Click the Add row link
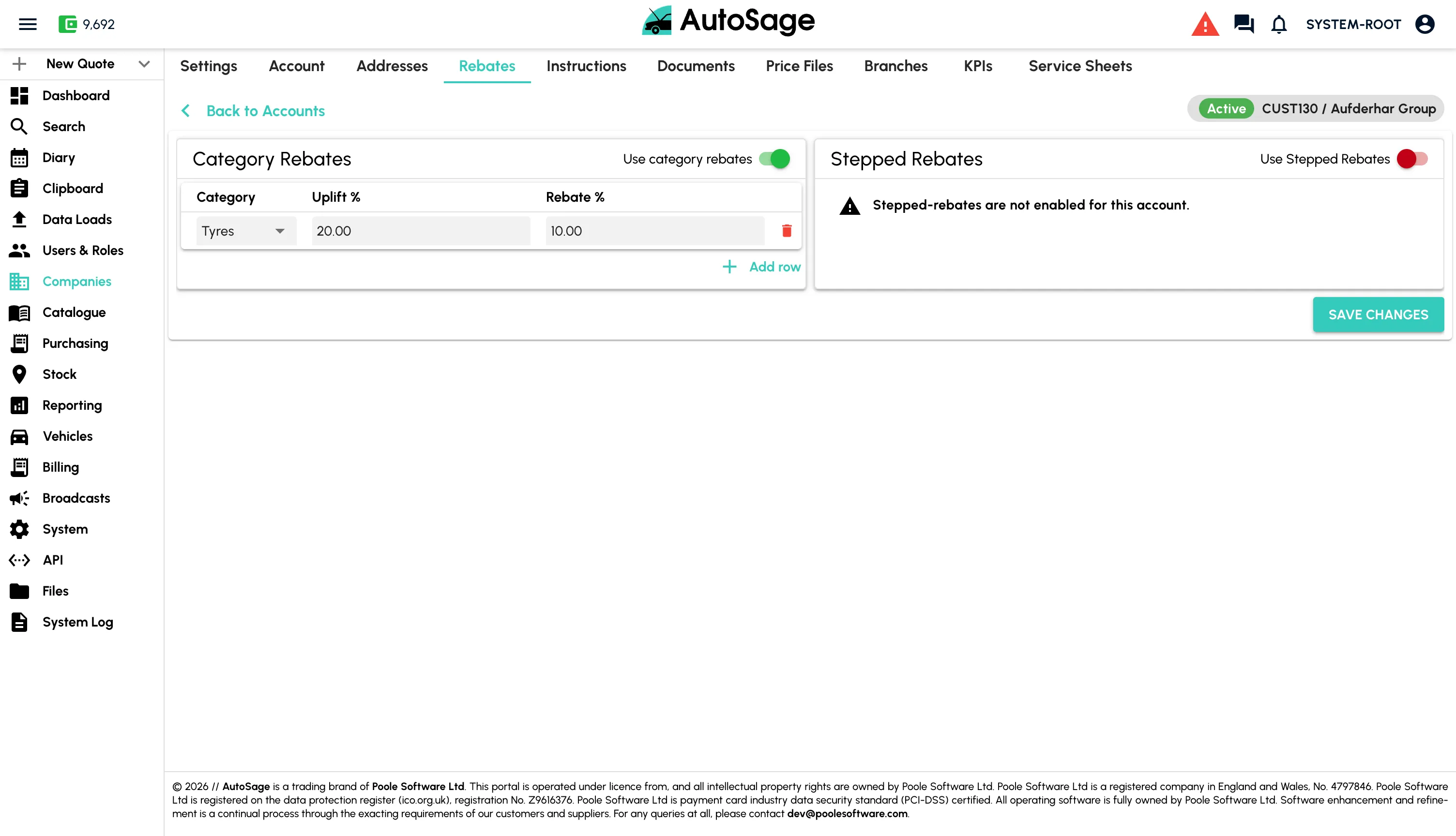The image size is (1456, 836). coord(761,267)
